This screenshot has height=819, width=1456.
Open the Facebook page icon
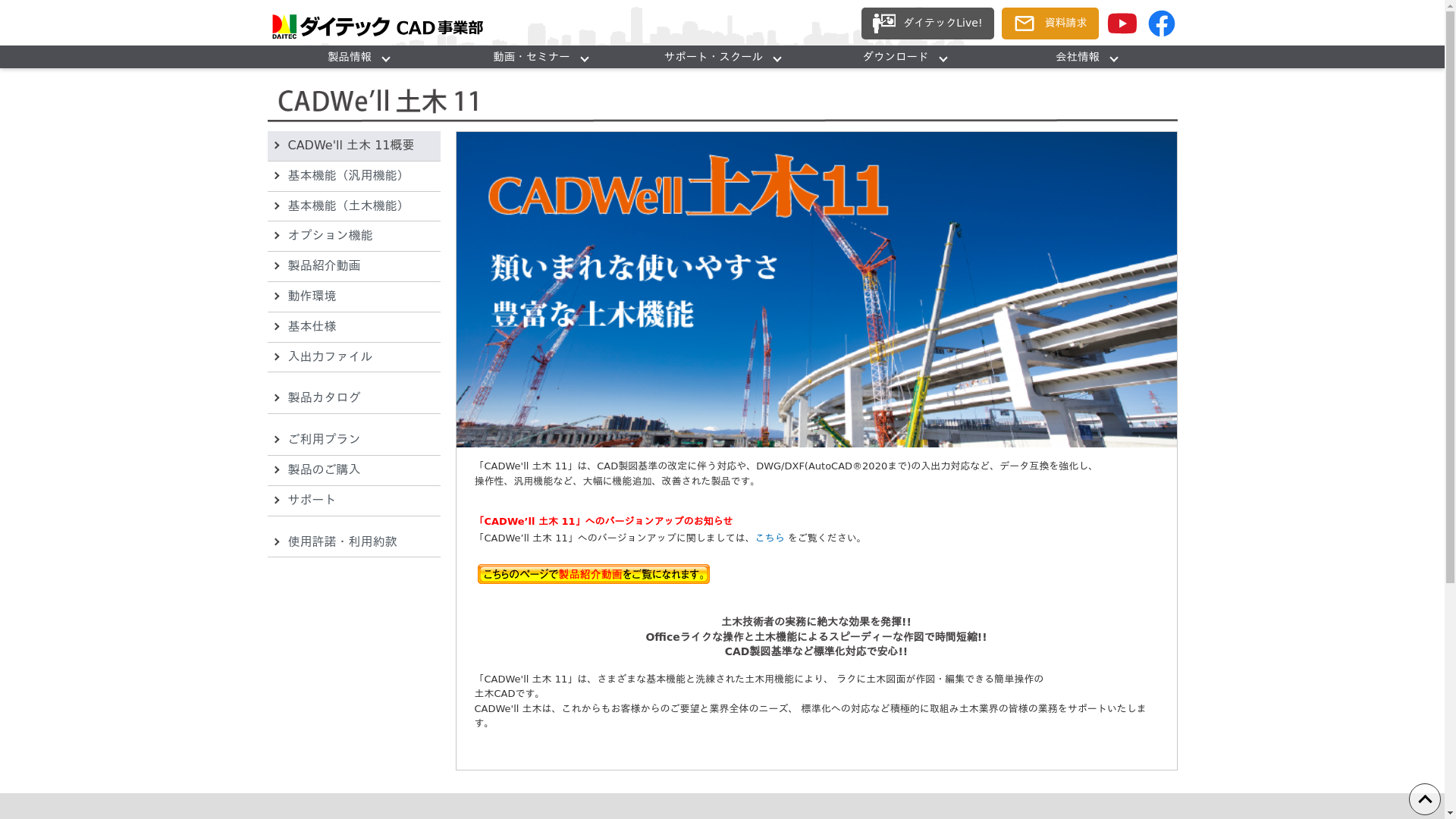point(1161,24)
